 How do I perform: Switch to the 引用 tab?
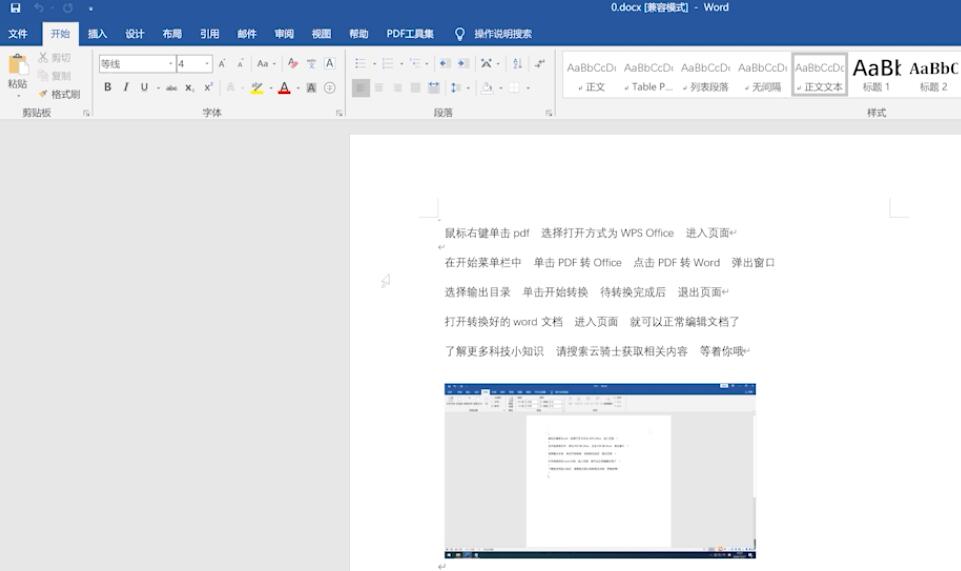point(210,34)
